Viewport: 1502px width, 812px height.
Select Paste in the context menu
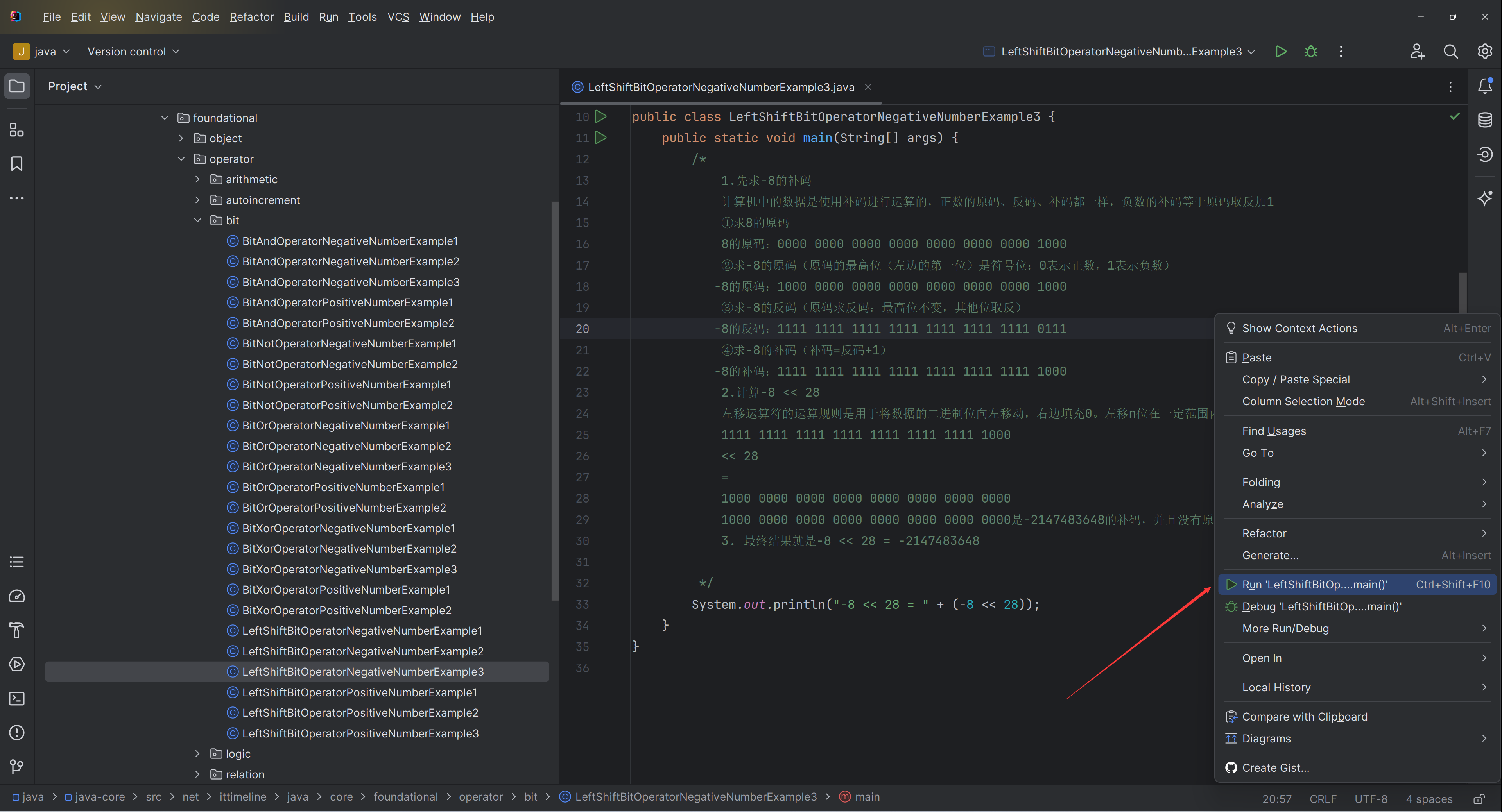(x=1357, y=357)
